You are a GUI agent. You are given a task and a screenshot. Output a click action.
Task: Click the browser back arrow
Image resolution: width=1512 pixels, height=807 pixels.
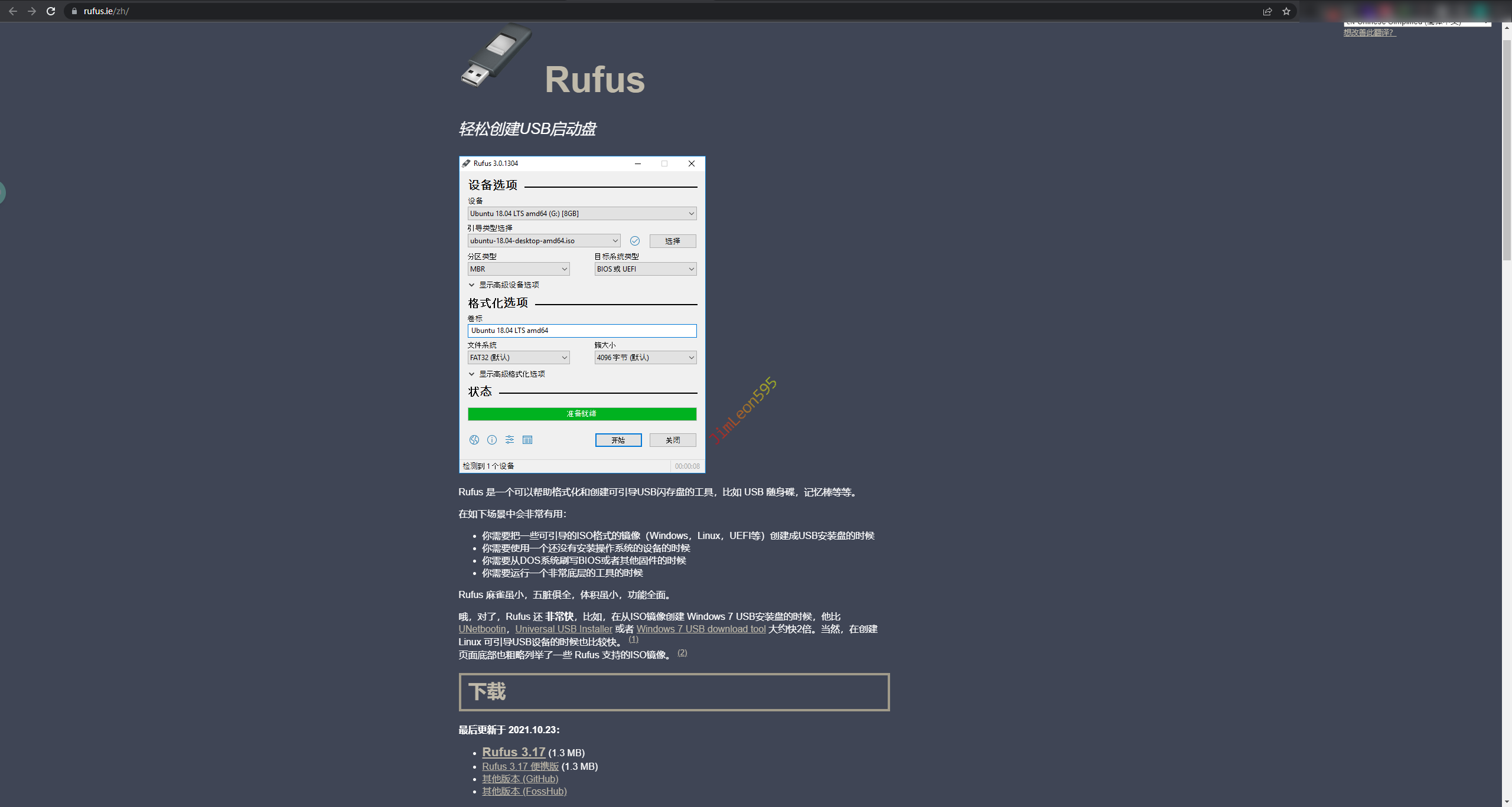pos(13,11)
